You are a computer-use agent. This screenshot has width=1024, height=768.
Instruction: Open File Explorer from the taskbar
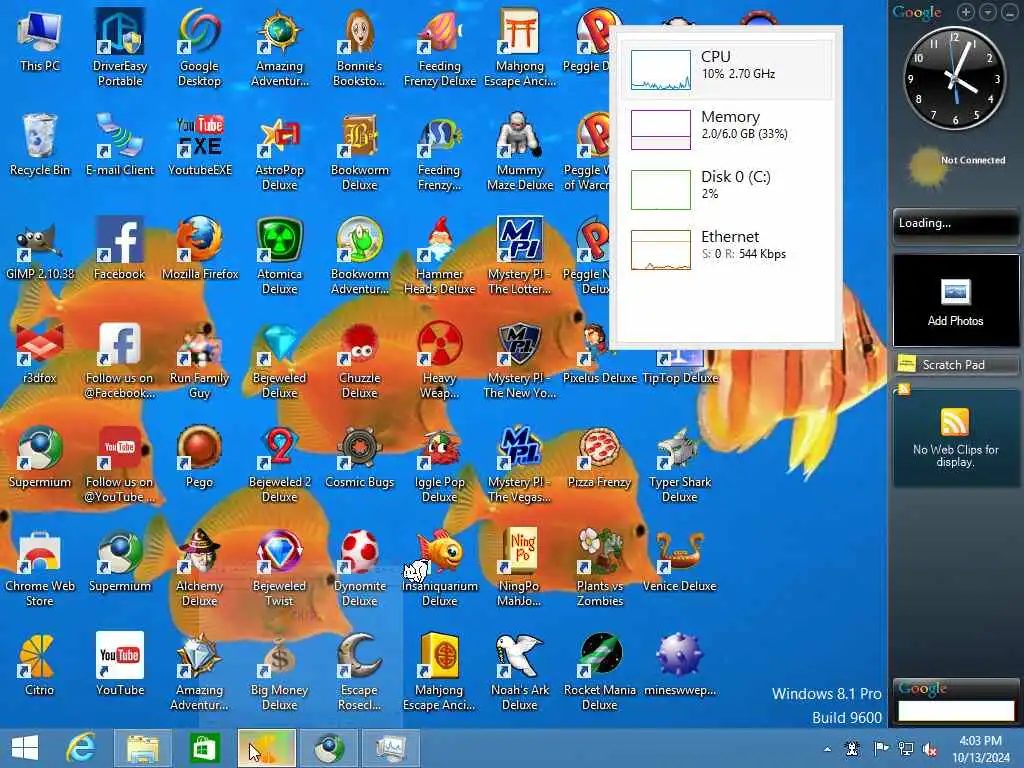tap(143, 748)
